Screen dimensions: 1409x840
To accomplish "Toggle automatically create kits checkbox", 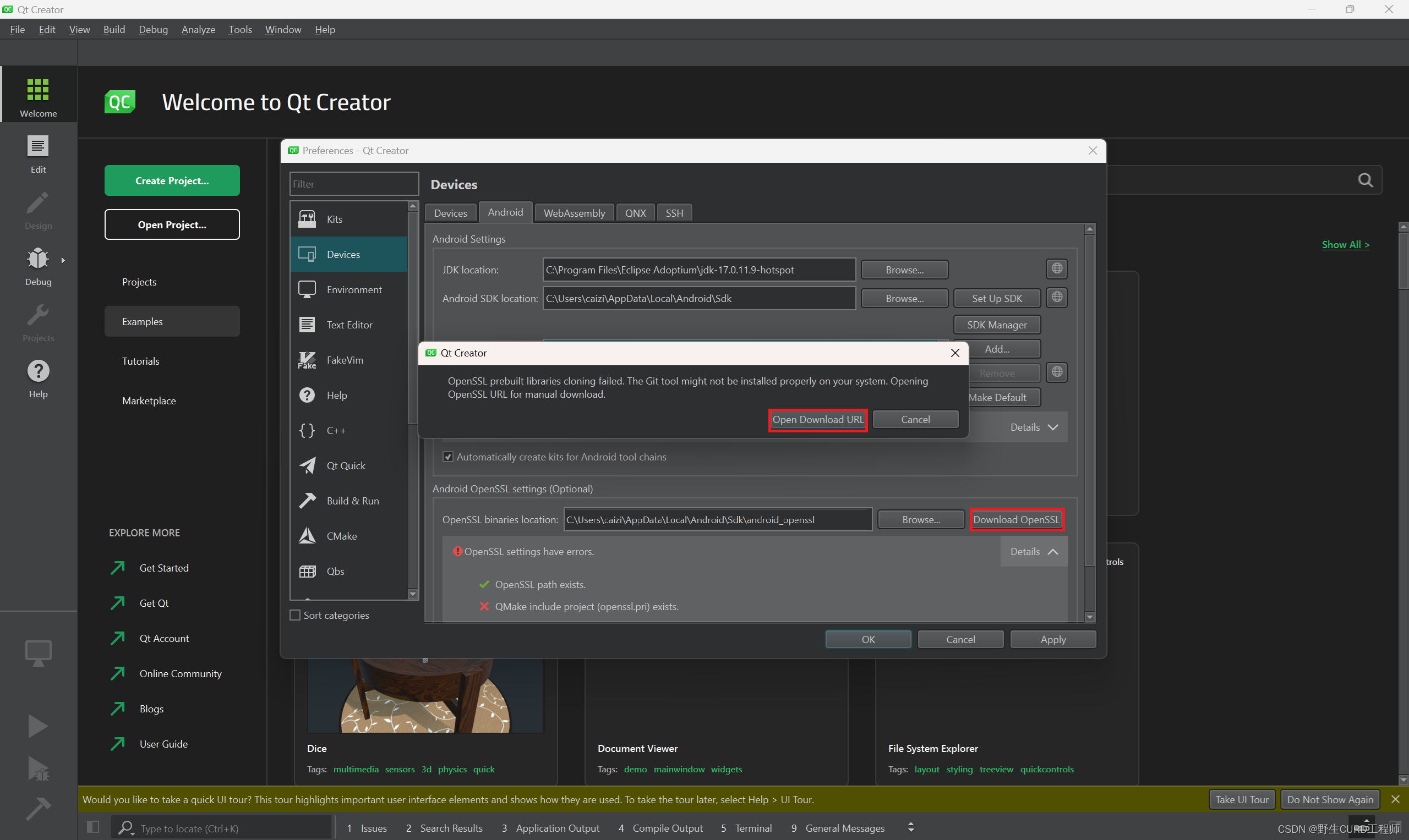I will pyautogui.click(x=447, y=457).
